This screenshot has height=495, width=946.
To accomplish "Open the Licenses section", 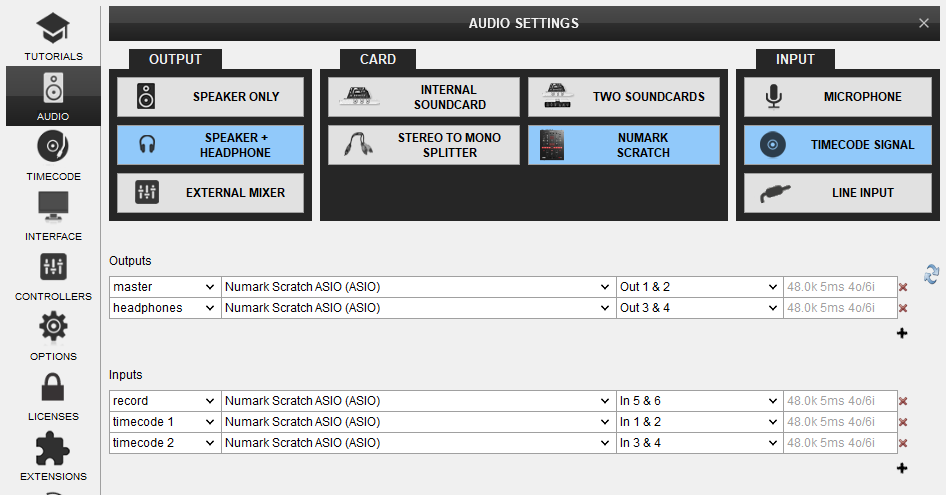I will [53, 396].
